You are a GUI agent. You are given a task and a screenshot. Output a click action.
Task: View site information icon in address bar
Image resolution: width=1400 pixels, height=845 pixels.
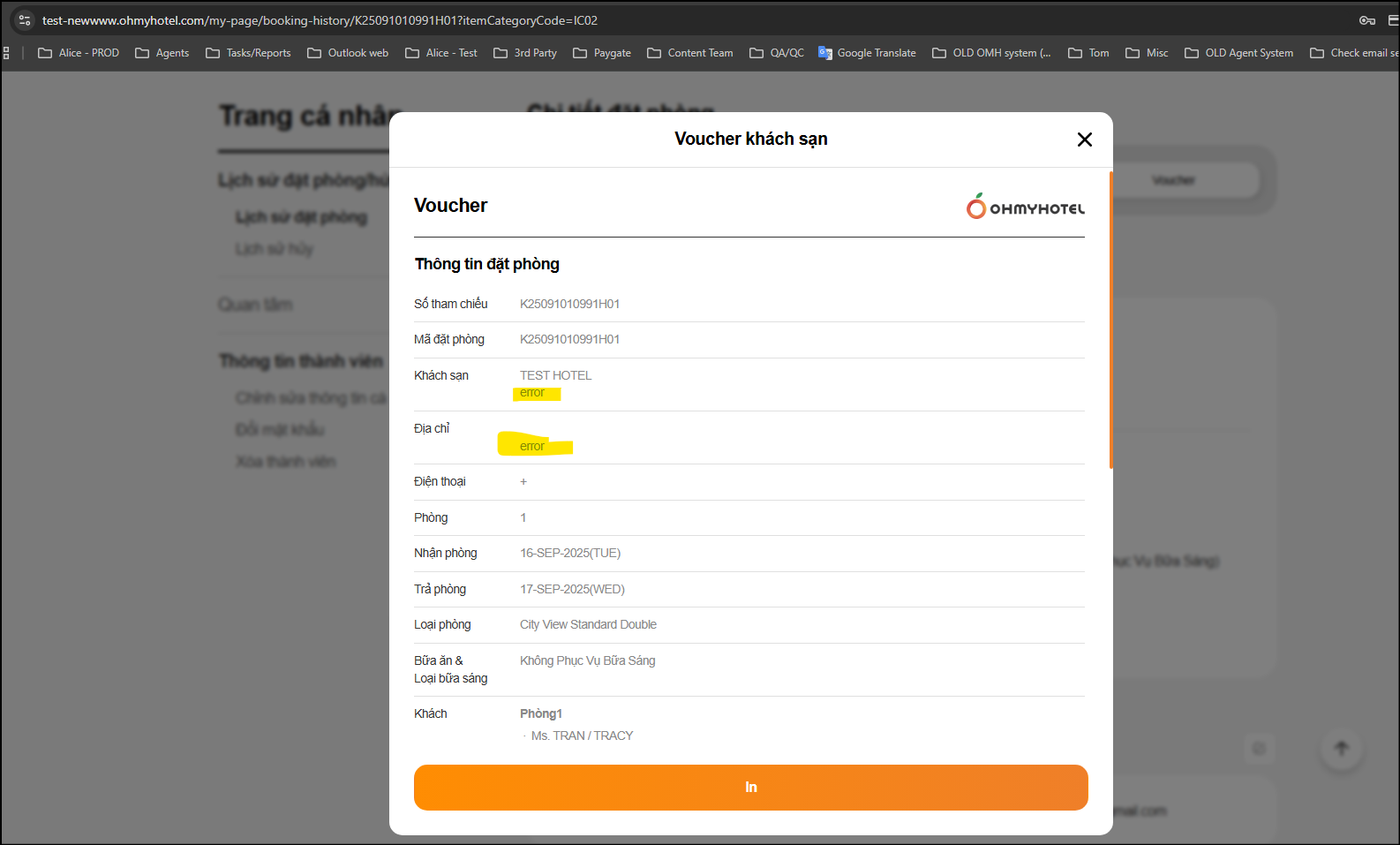click(25, 20)
